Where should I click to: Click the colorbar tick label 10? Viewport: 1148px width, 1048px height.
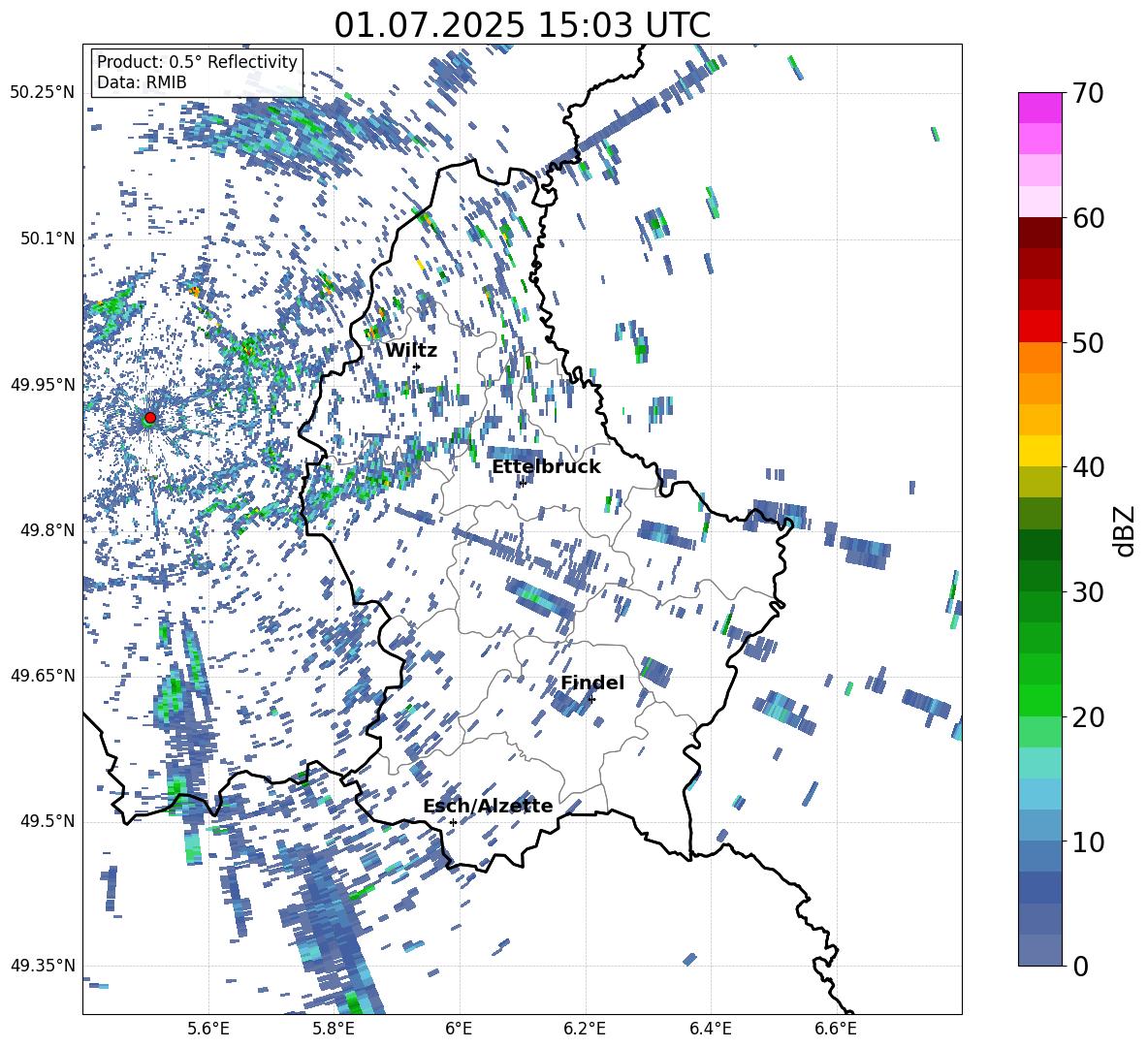[x=1089, y=842]
